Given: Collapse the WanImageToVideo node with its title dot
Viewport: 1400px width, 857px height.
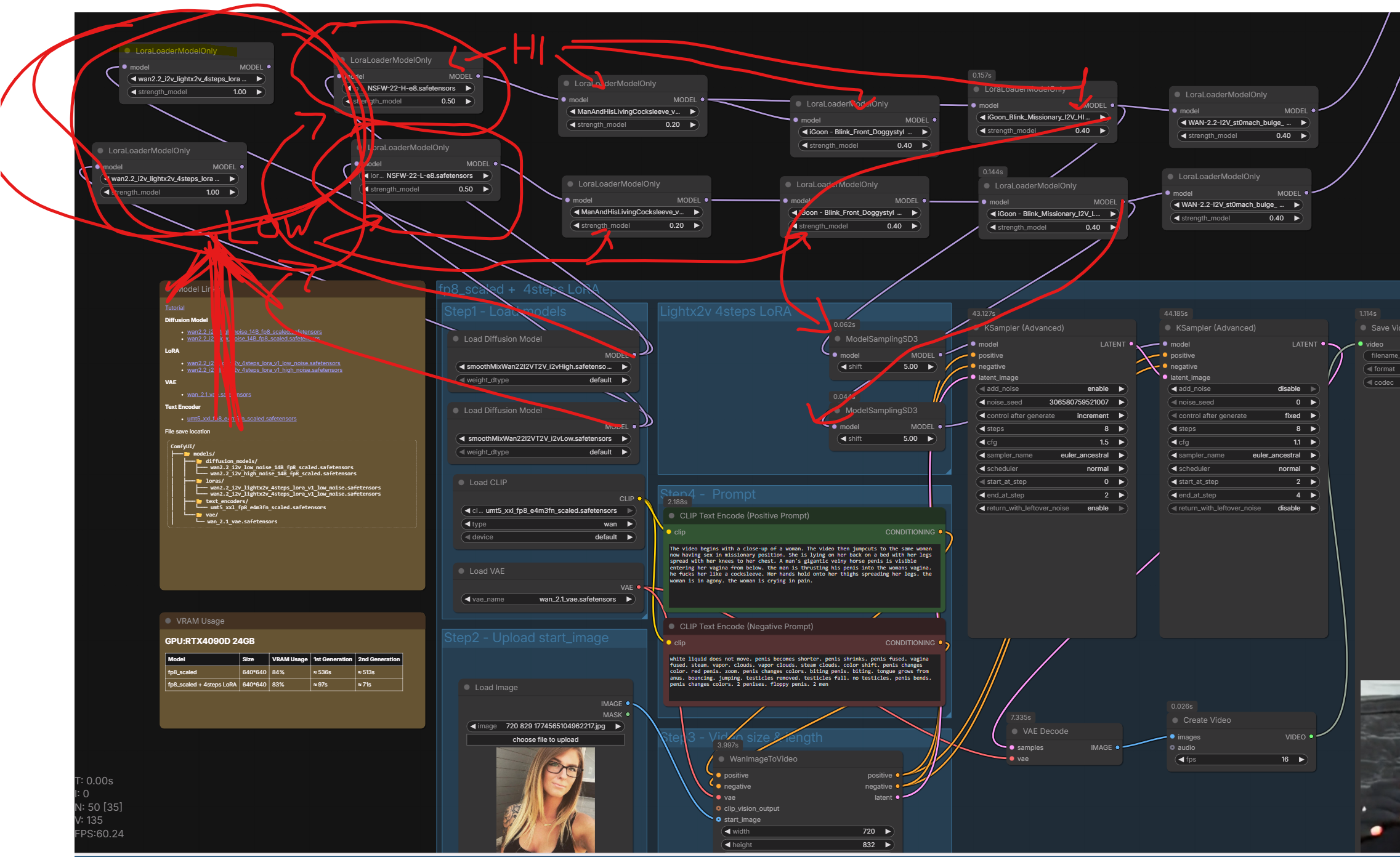Looking at the screenshot, I should point(722,759).
